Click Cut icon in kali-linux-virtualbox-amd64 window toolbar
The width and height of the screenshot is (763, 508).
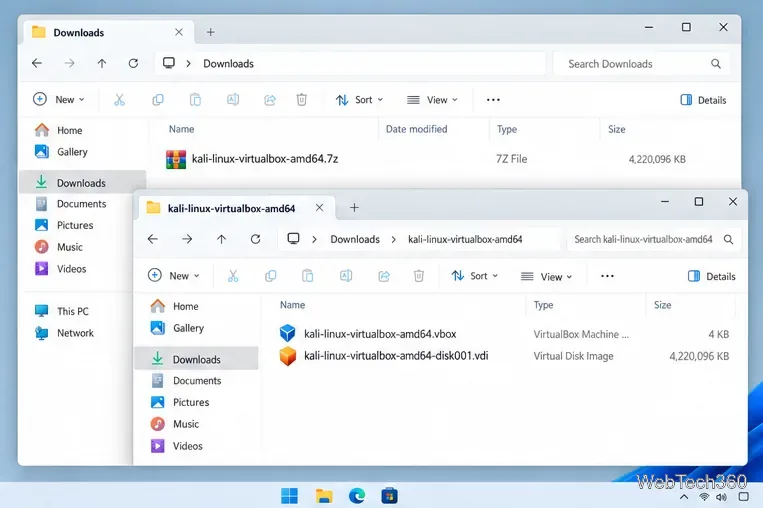[233, 276]
